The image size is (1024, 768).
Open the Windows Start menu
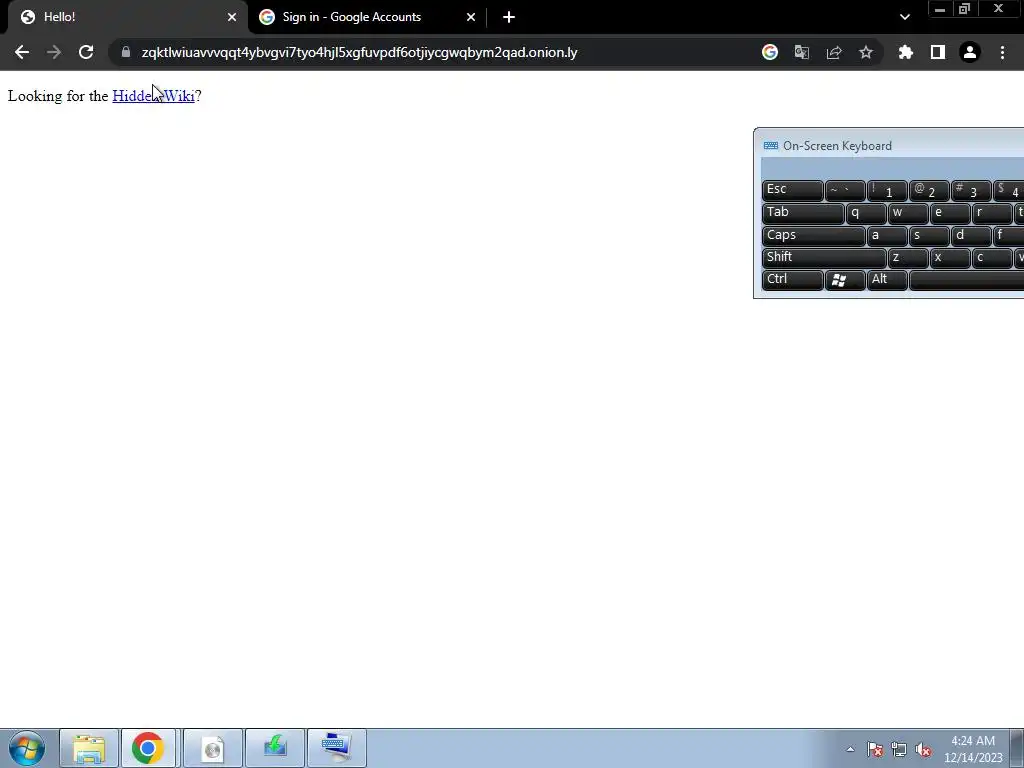coord(27,748)
